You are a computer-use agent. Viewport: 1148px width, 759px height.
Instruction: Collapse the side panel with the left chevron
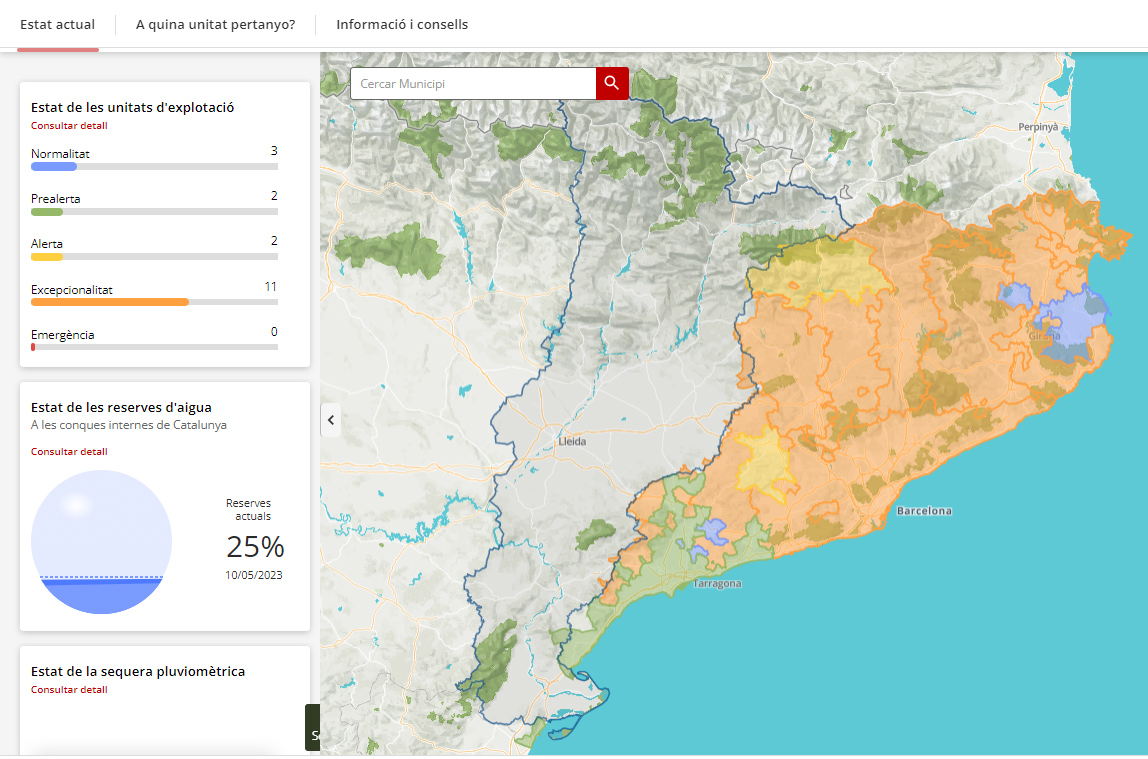click(330, 419)
